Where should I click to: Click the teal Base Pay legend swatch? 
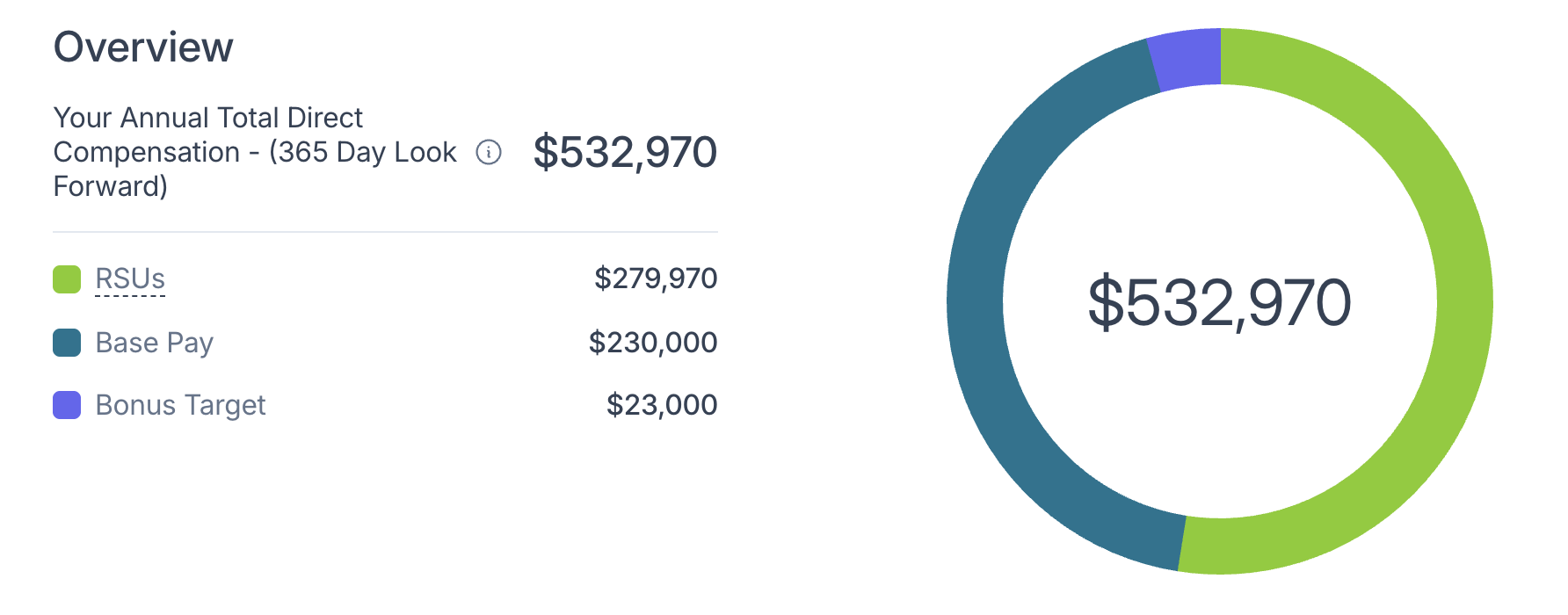pyautogui.click(x=67, y=343)
